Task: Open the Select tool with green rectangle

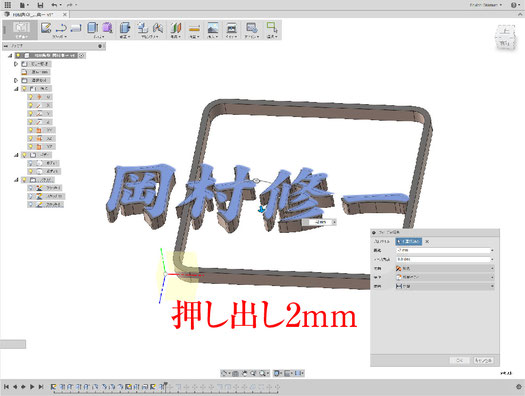Action: click(272, 27)
